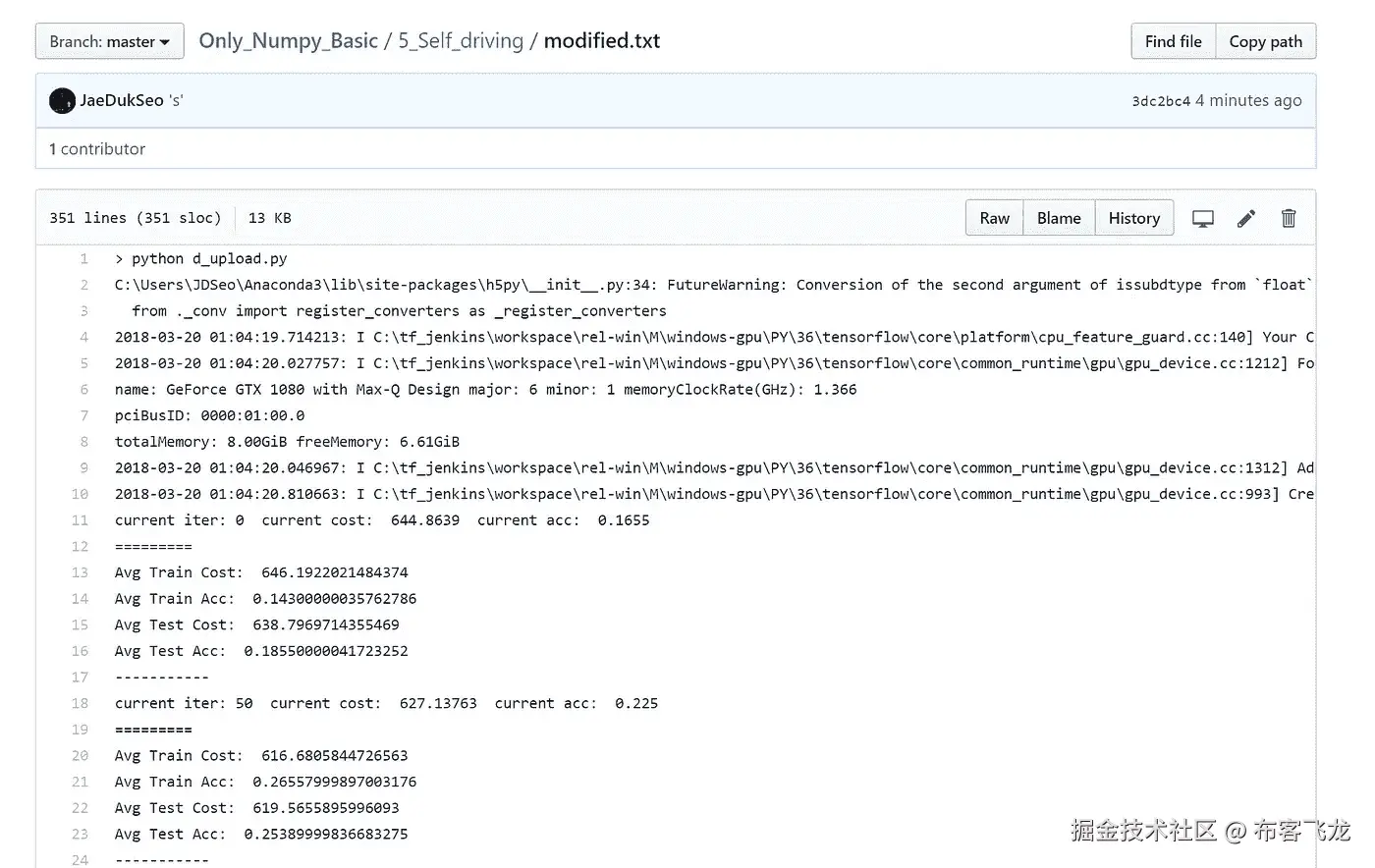This screenshot has height=868, width=1375.
Task: Click the 1 contributor text
Action: click(x=97, y=149)
